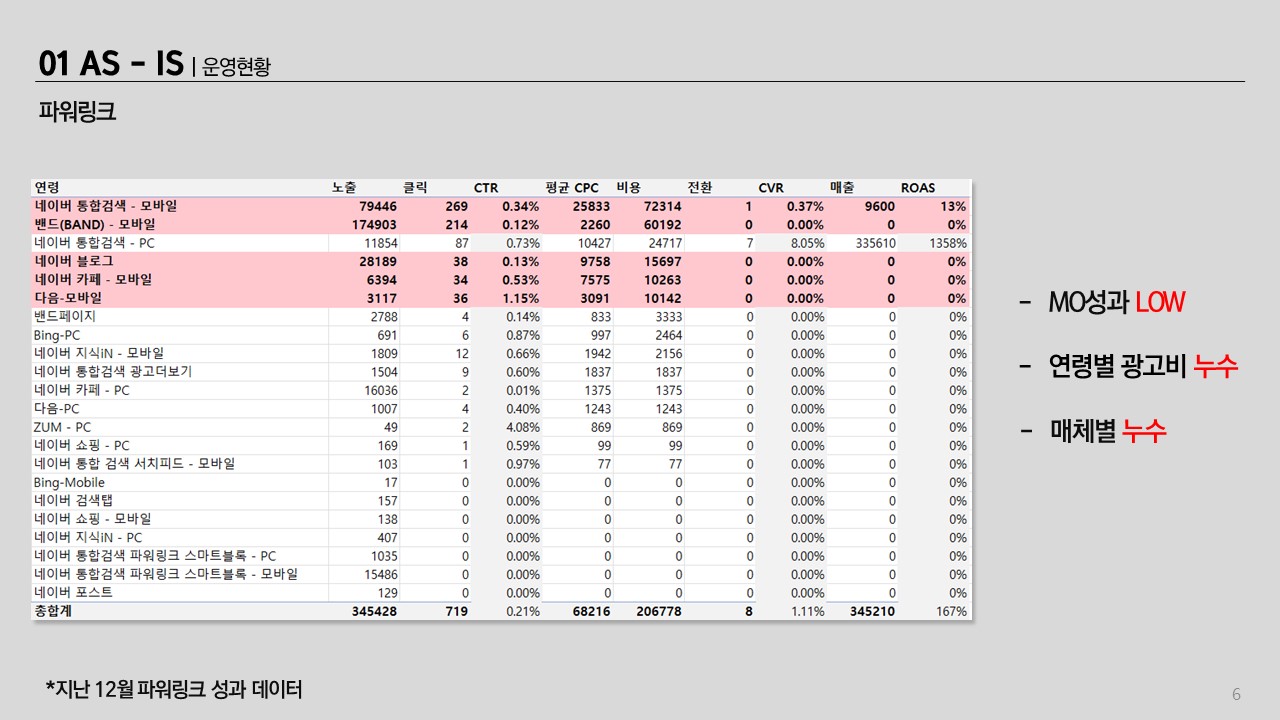The width and height of the screenshot is (1280, 720).
Task: Click the CVR value 8.05%
Action: (x=807, y=243)
